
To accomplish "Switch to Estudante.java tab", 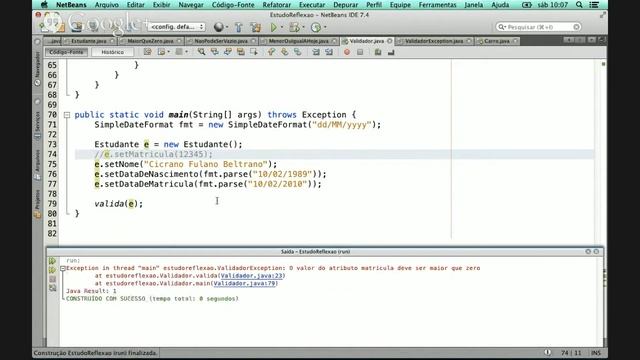I will (89, 41).
